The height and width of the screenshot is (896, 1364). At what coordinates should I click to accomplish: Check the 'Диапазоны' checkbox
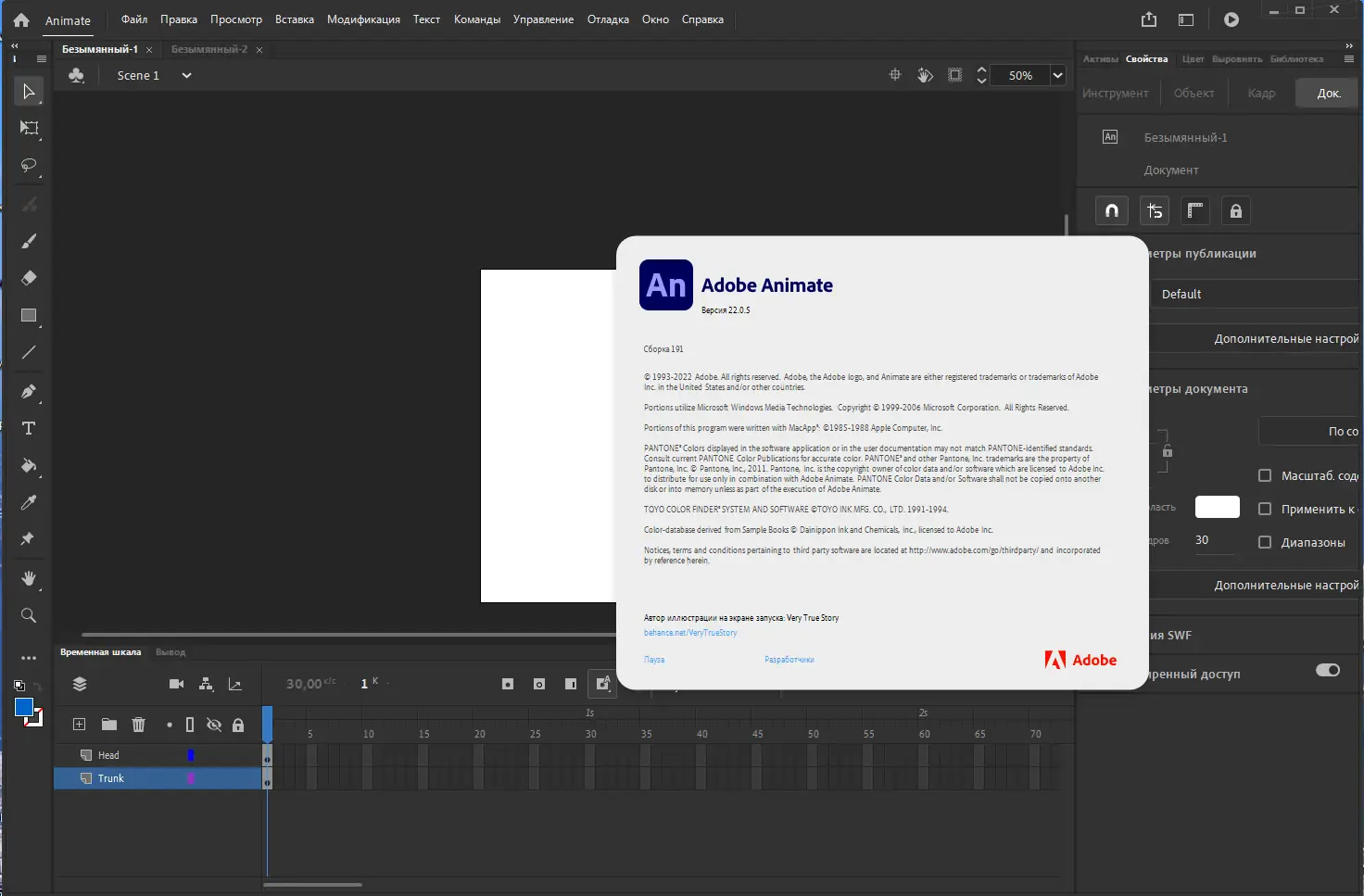click(x=1265, y=542)
